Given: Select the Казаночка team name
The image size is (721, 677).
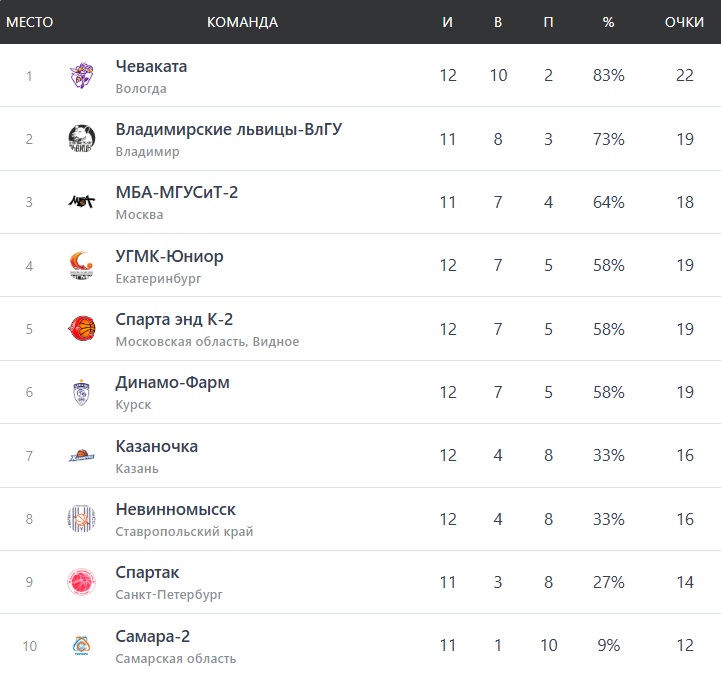Looking at the screenshot, I should (x=157, y=447).
